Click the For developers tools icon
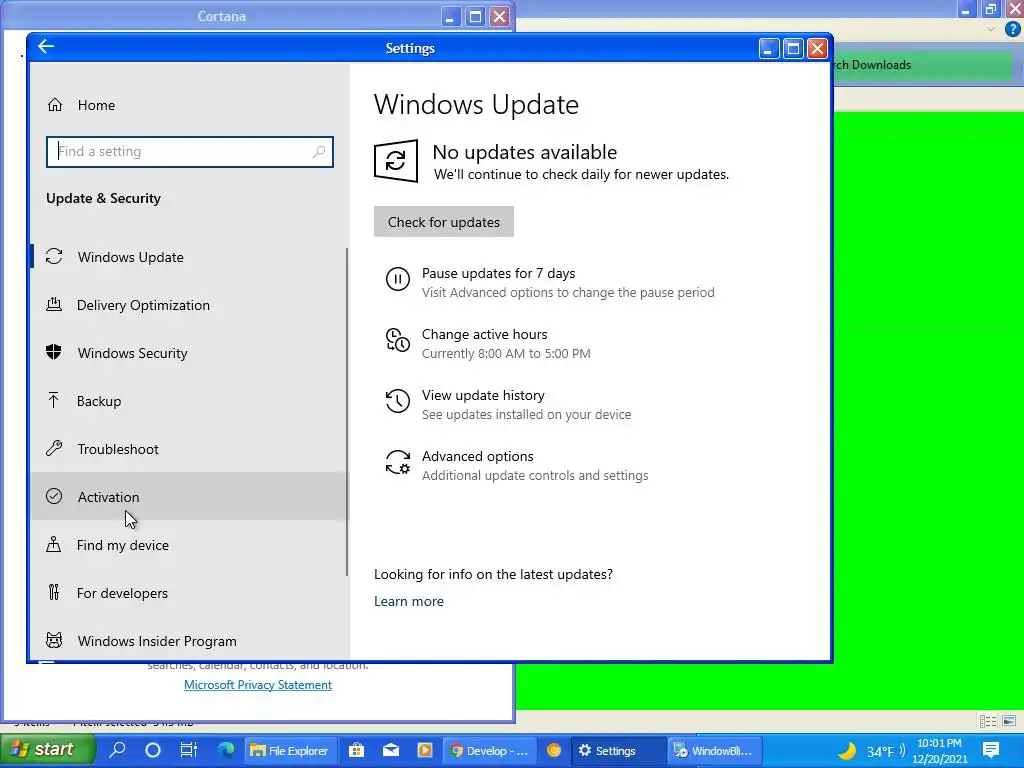This screenshot has width=1024, height=768. [54, 592]
